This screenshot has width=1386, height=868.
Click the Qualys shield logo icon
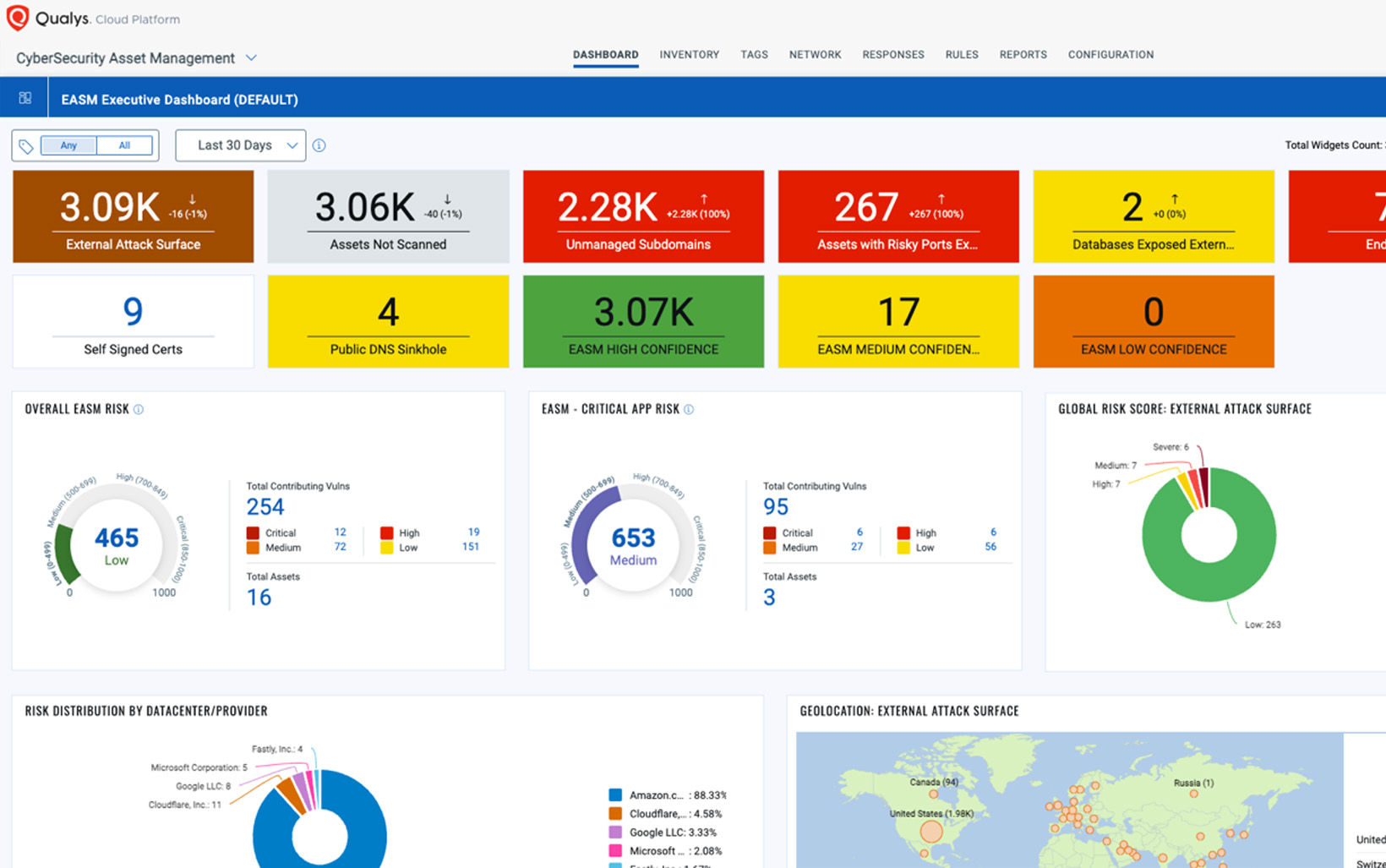pyautogui.click(x=17, y=18)
